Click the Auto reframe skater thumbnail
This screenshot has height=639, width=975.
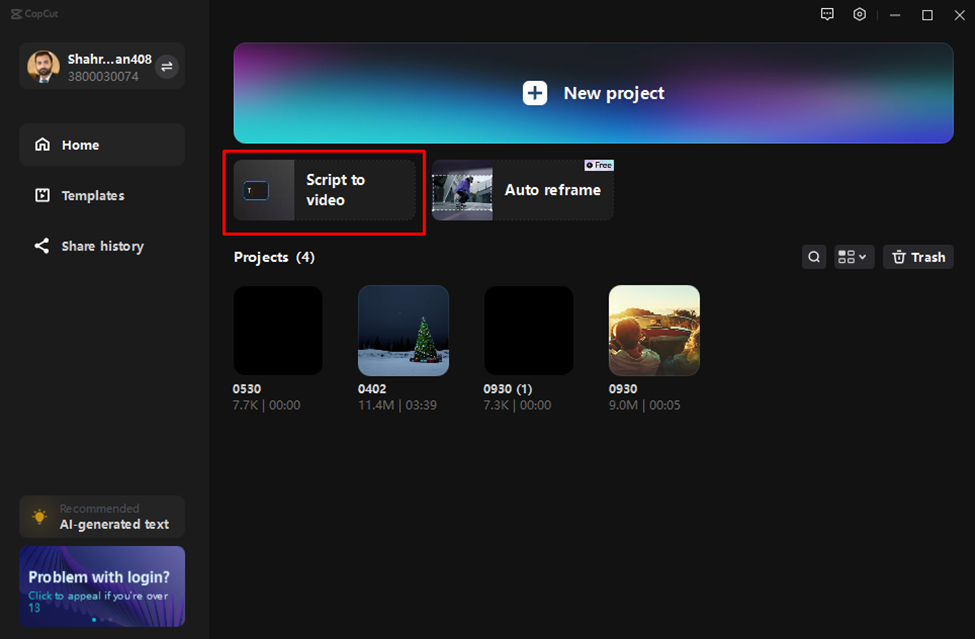click(462, 190)
